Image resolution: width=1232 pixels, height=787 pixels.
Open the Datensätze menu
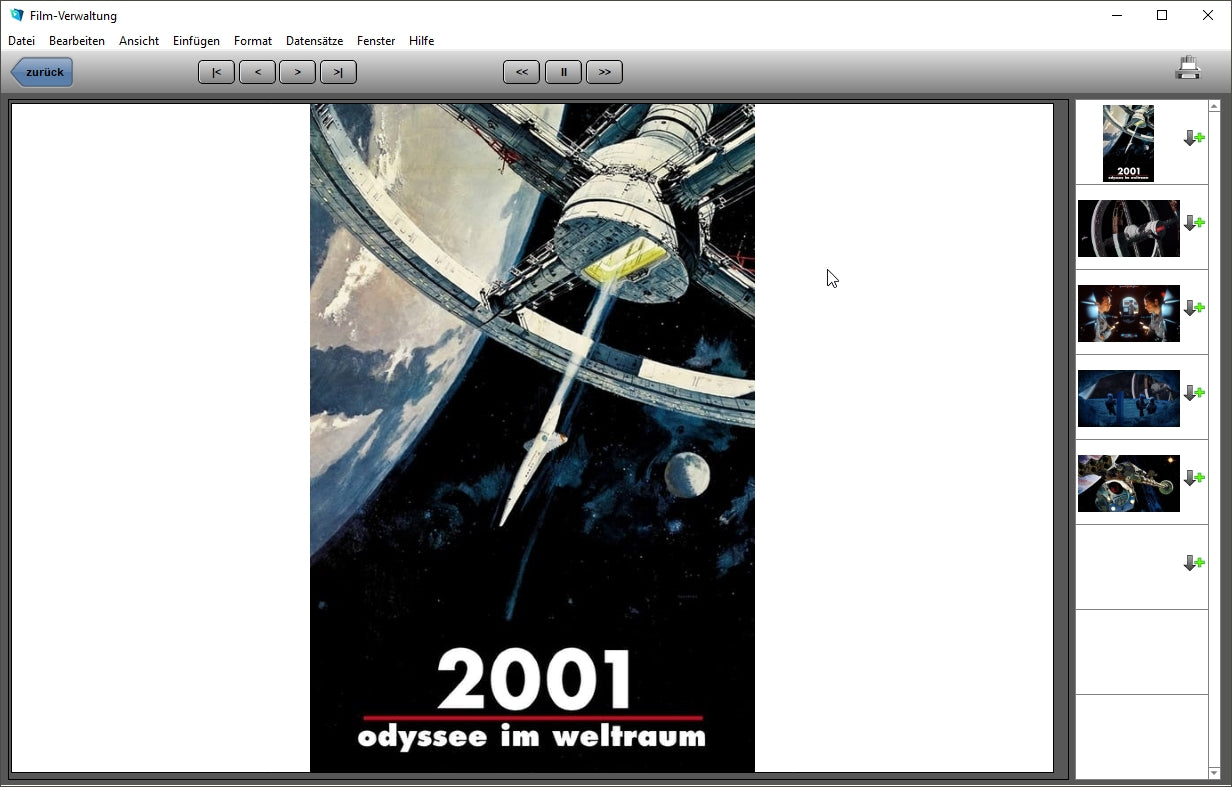314,41
